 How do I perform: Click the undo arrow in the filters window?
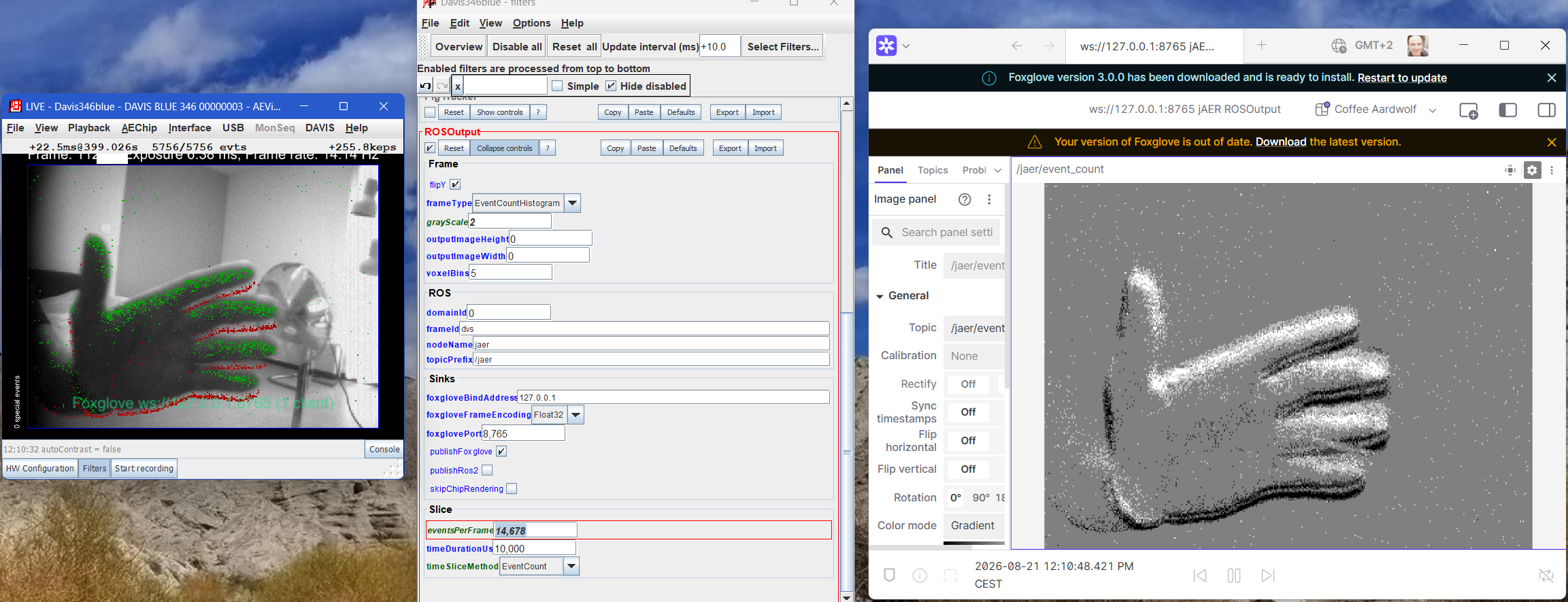point(425,86)
